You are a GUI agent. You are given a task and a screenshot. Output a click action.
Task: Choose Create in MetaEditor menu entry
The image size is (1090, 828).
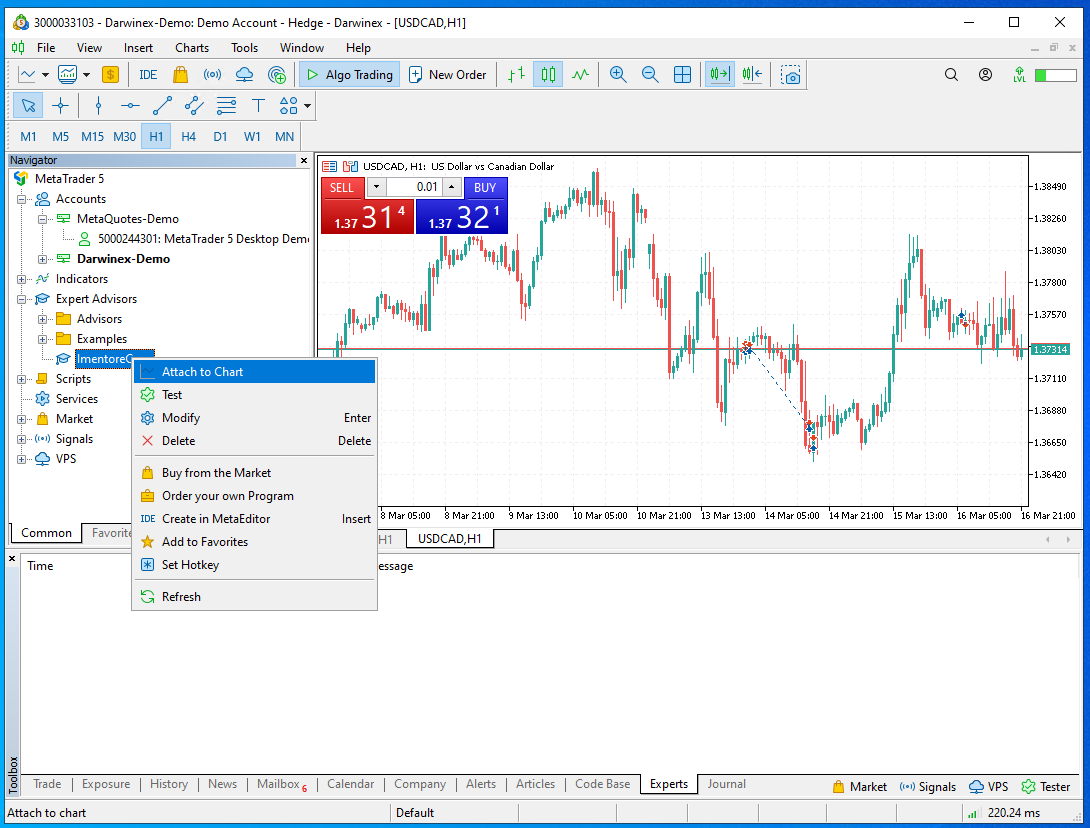click(254, 519)
